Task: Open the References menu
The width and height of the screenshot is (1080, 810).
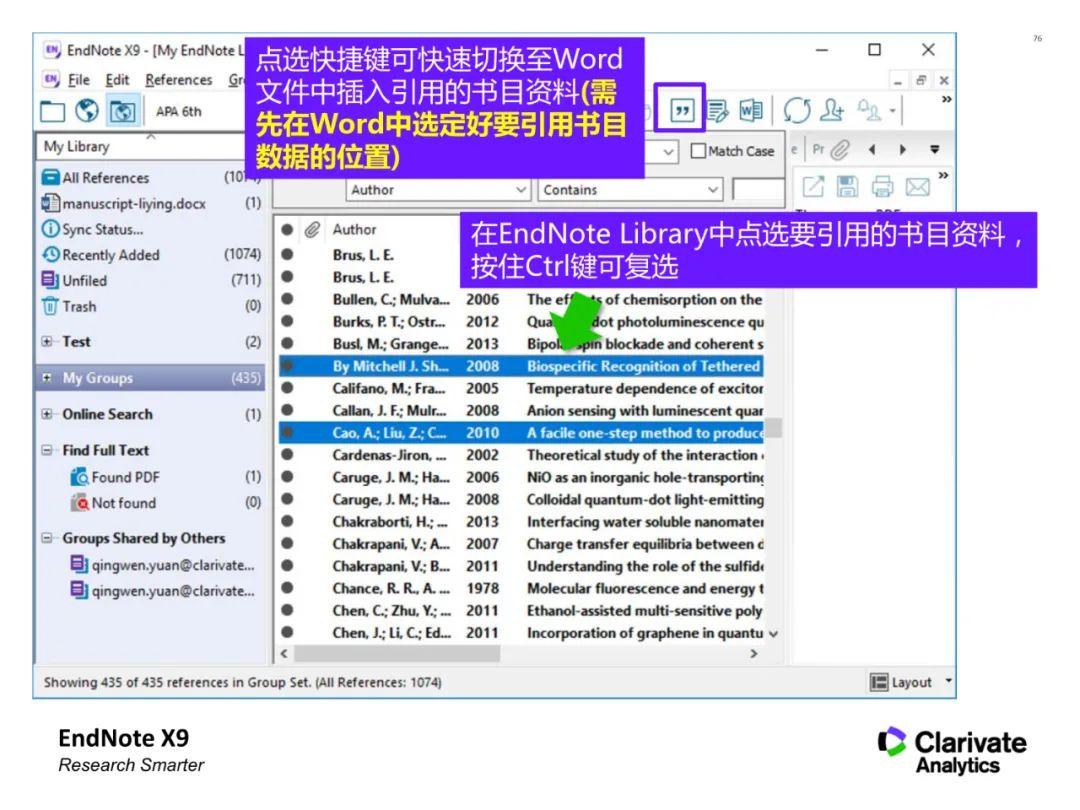Action: pyautogui.click(x=179, y=79)
